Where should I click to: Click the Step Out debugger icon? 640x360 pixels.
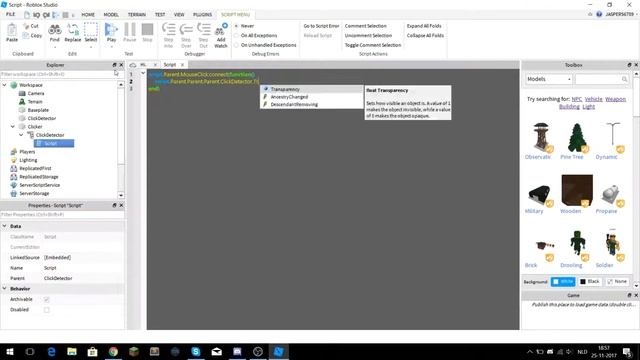(x=203, y=30)
